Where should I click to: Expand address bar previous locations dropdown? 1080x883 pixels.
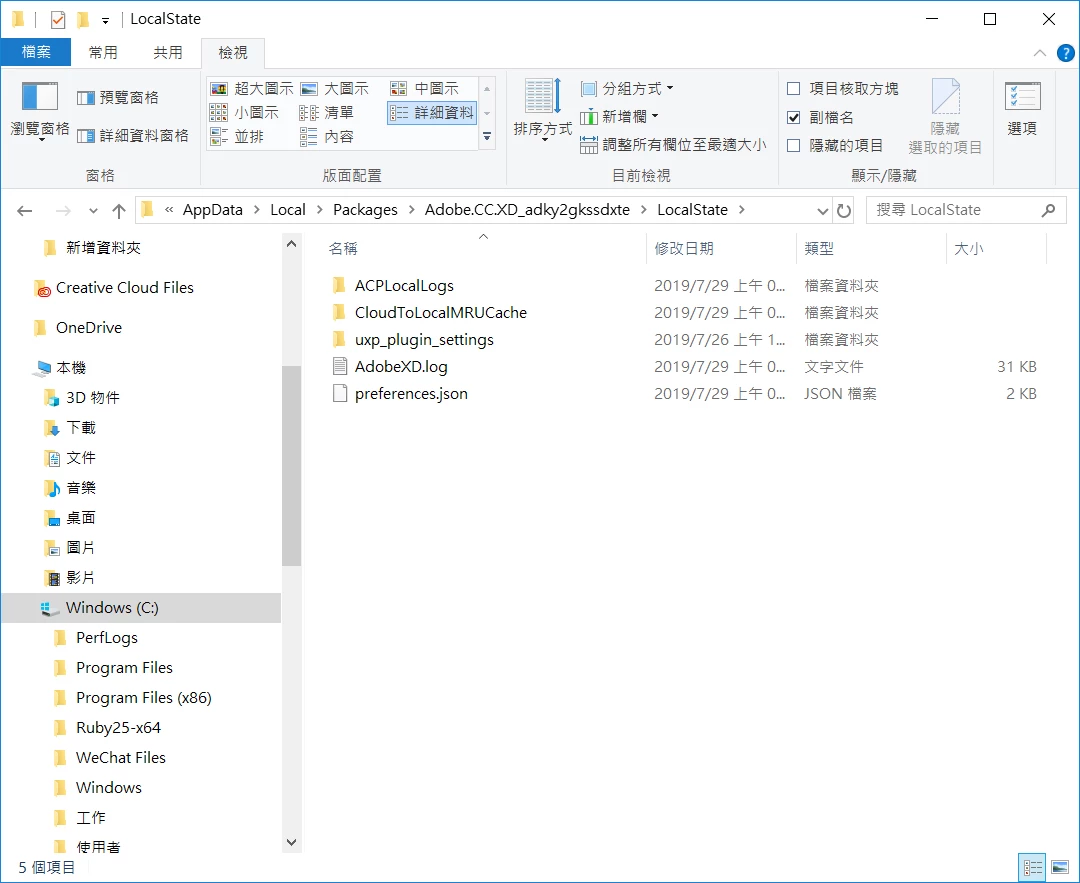822,211
